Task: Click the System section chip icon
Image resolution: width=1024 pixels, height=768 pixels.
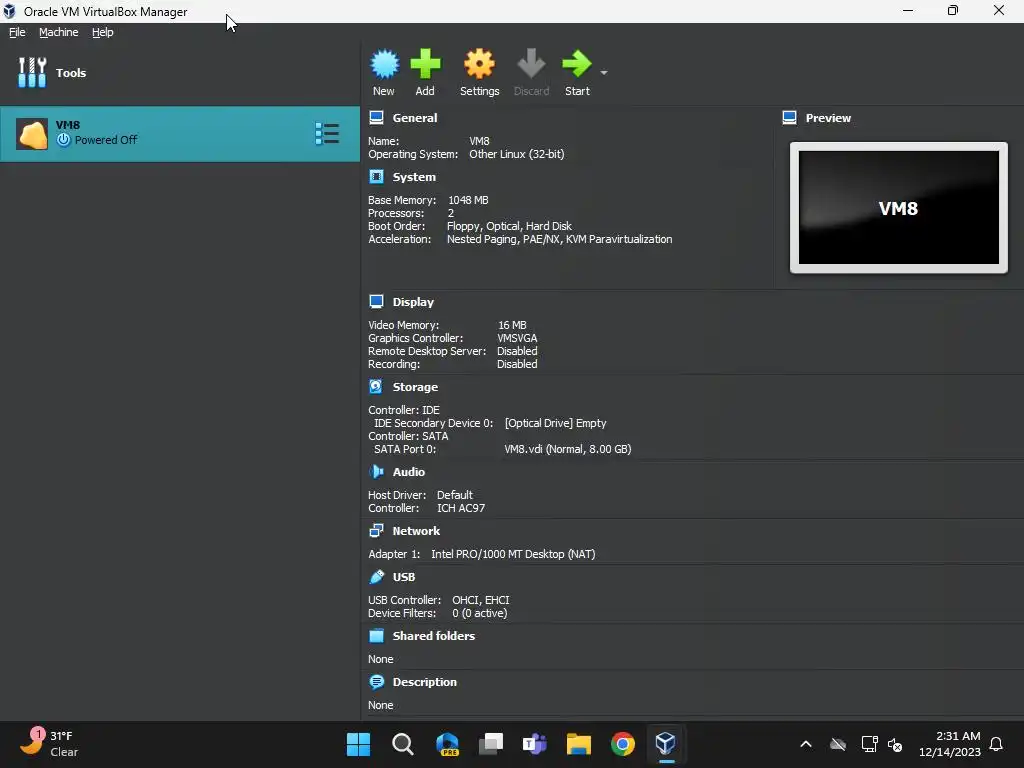Action: (376, 177)
